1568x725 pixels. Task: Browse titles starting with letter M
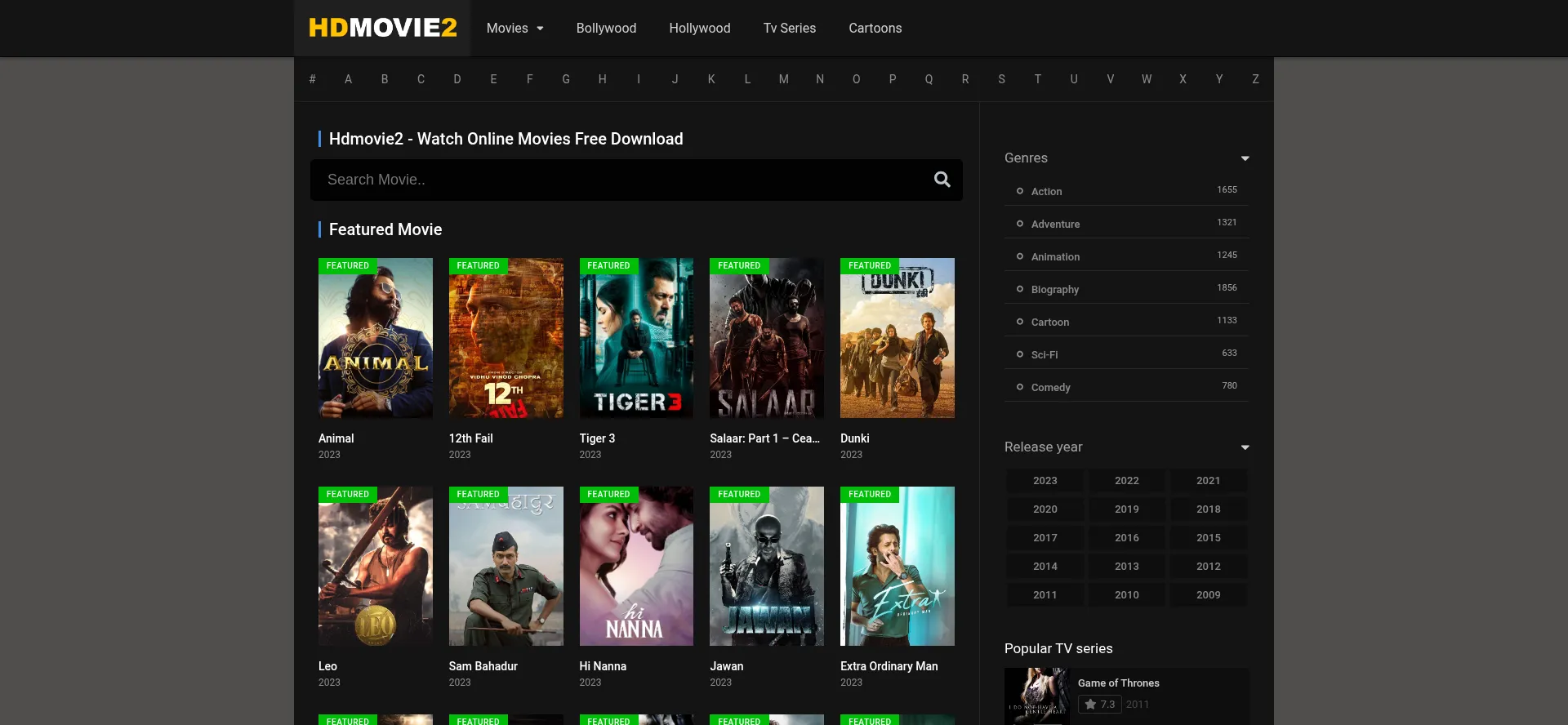[783, 79]
